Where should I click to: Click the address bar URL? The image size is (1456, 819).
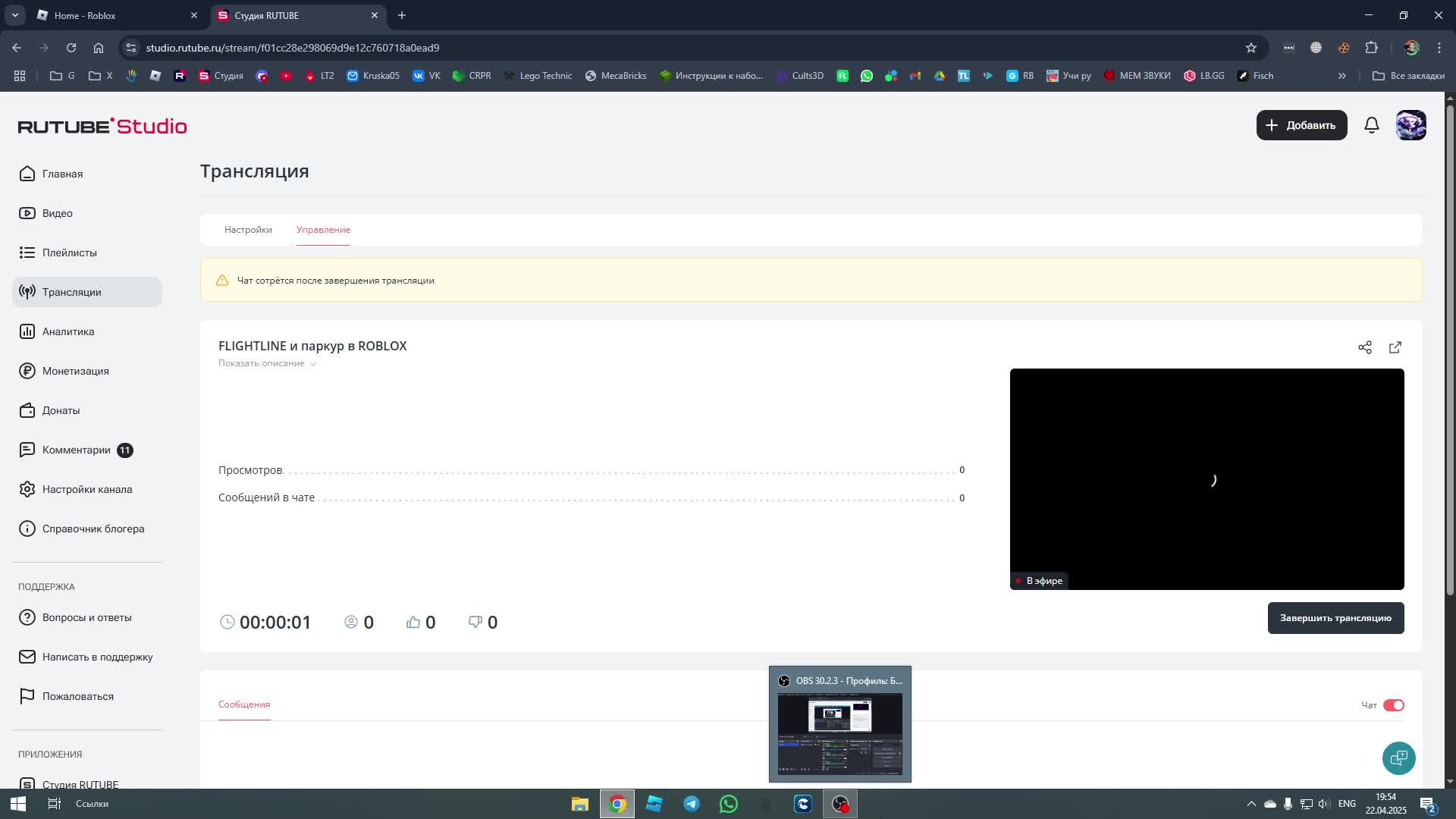click(293, 48)
